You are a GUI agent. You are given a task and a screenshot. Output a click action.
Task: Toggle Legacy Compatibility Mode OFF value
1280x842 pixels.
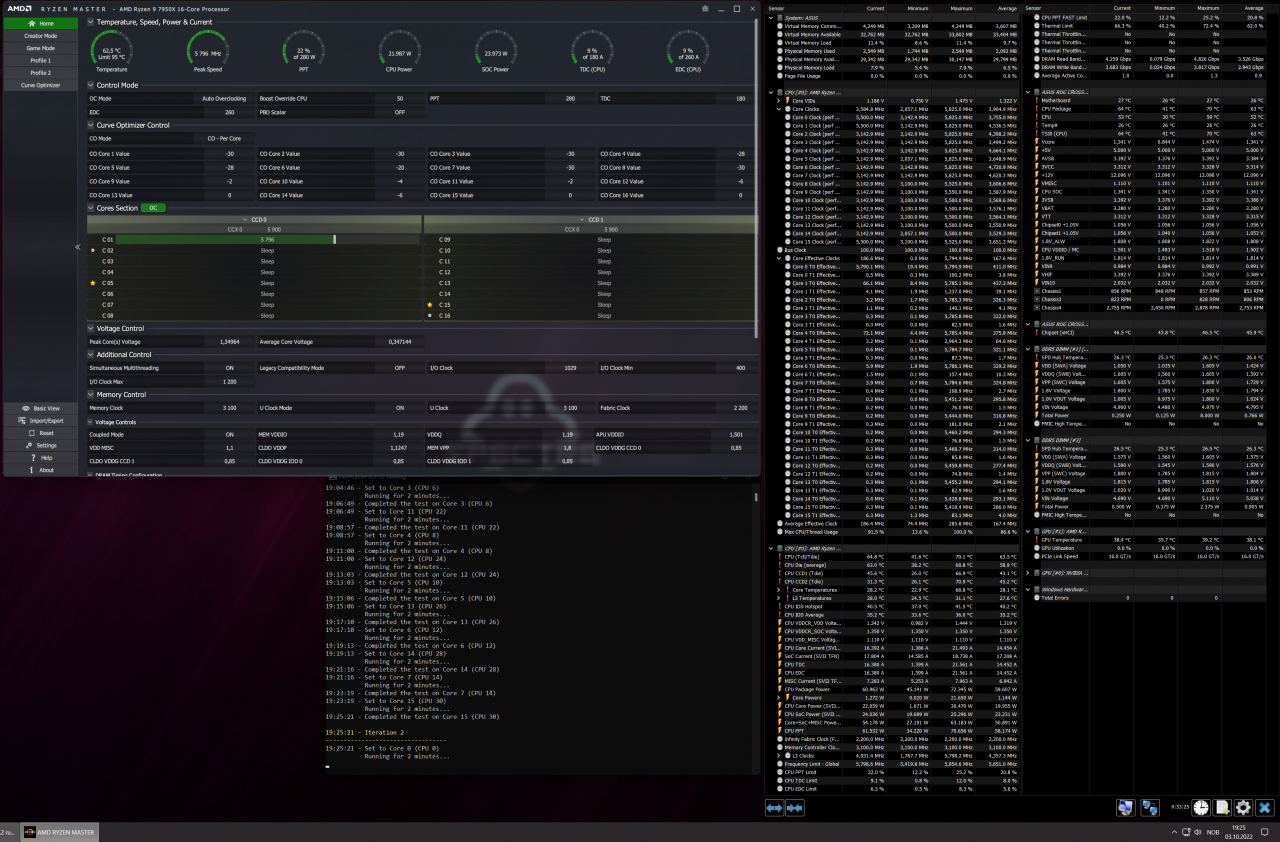coord(399,367)
